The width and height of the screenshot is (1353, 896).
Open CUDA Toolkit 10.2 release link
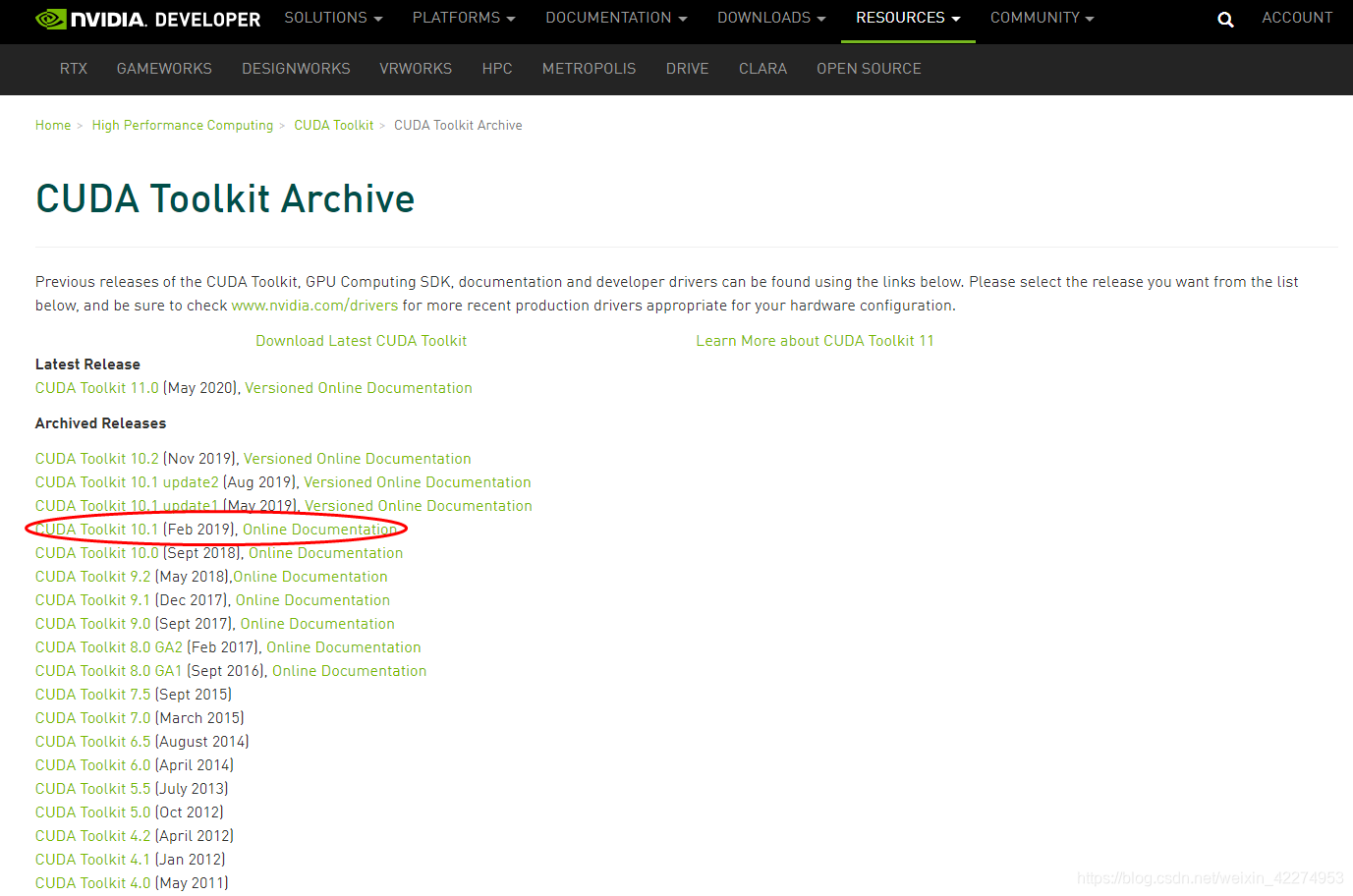click(97, 459)
